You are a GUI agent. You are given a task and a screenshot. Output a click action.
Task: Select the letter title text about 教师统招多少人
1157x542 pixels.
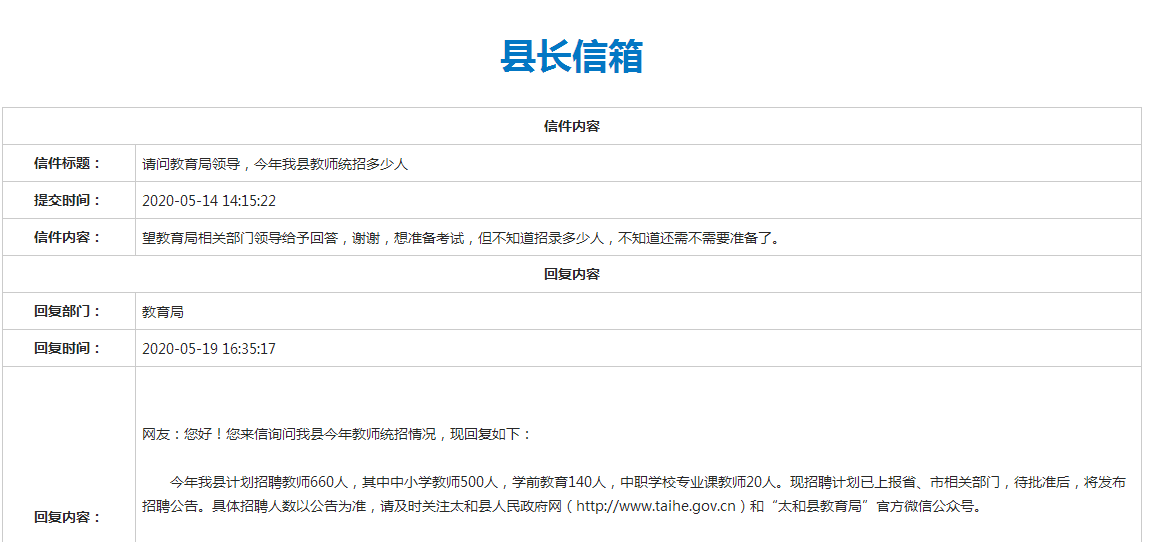pos(275,164)
